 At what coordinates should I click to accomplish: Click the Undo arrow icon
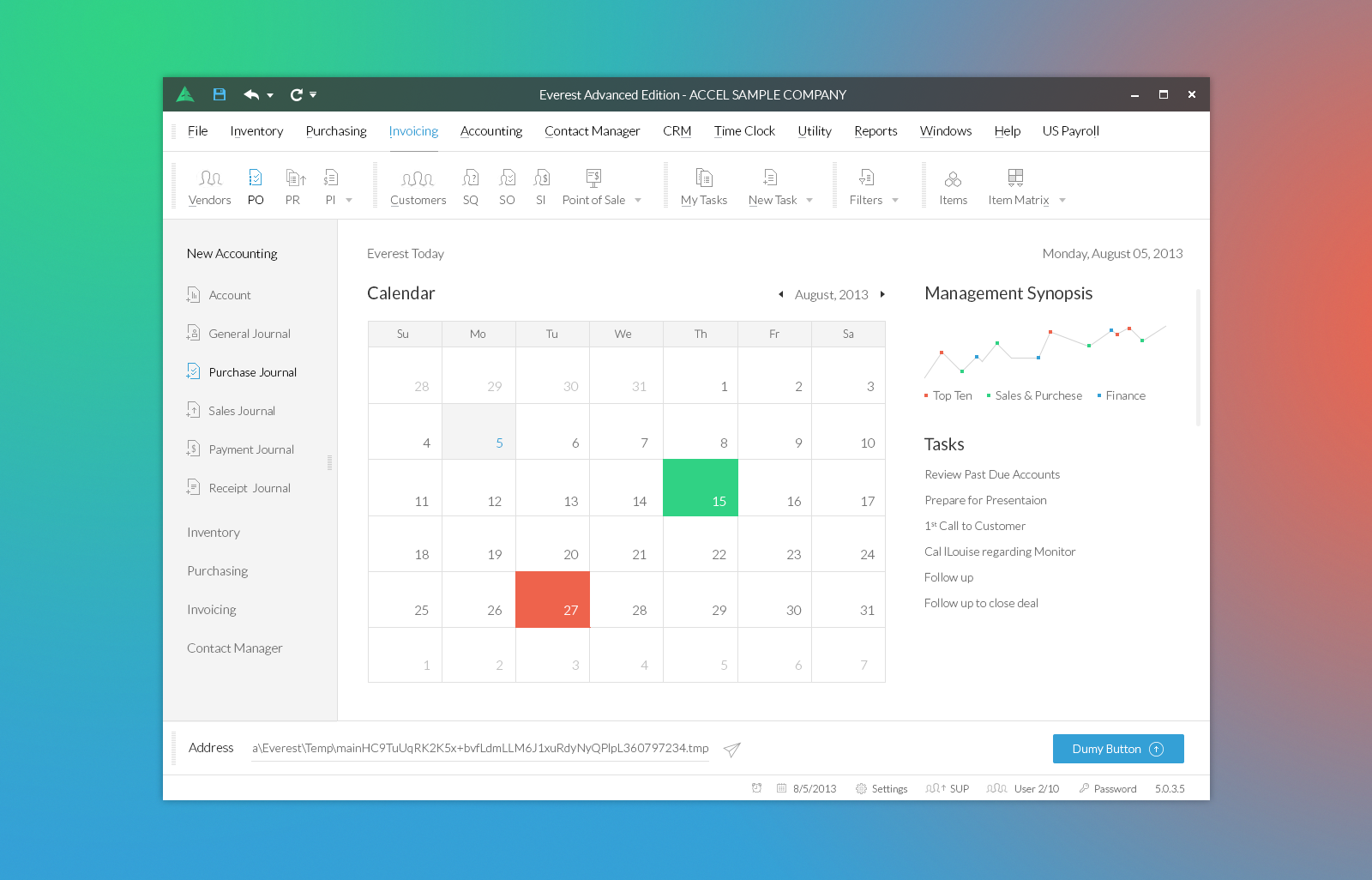tap(251, 94)
